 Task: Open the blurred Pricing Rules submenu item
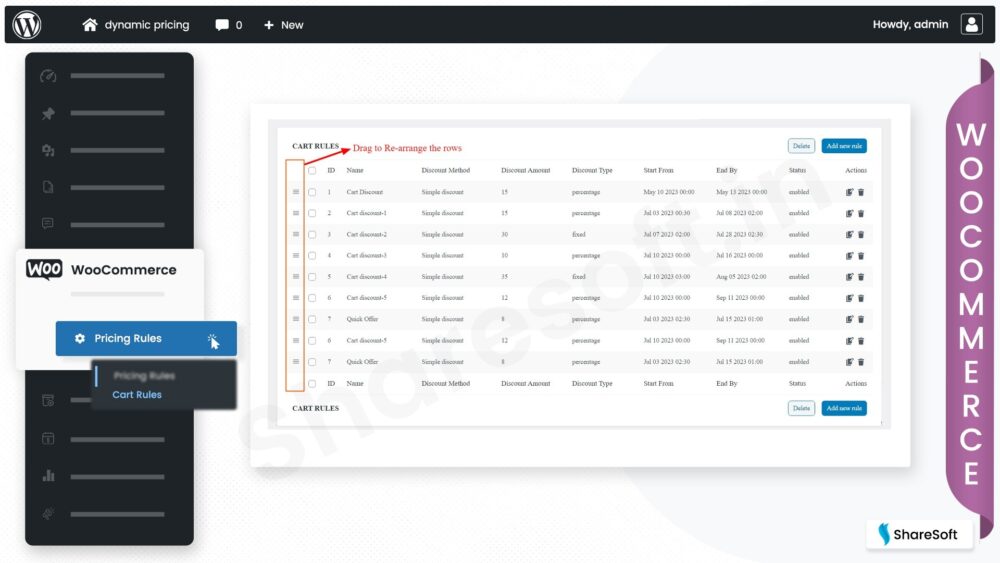(144, 376)
